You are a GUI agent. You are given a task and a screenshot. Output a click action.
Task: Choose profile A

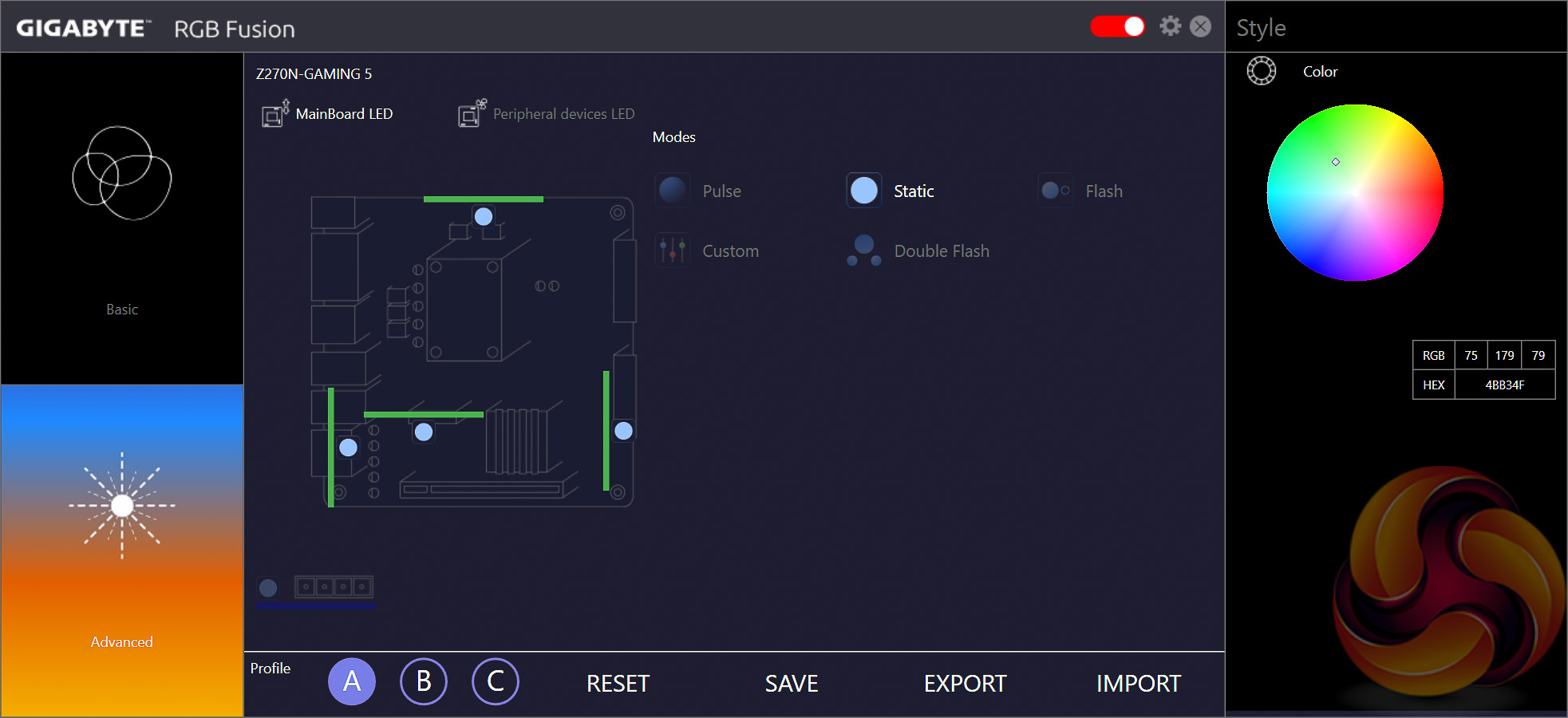click(352, 682)
